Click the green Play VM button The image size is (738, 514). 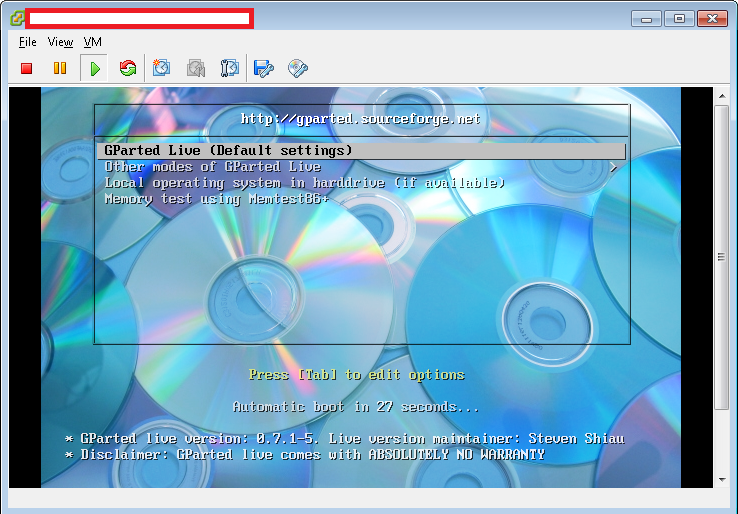pyautogui.click(x=94, y=69)
